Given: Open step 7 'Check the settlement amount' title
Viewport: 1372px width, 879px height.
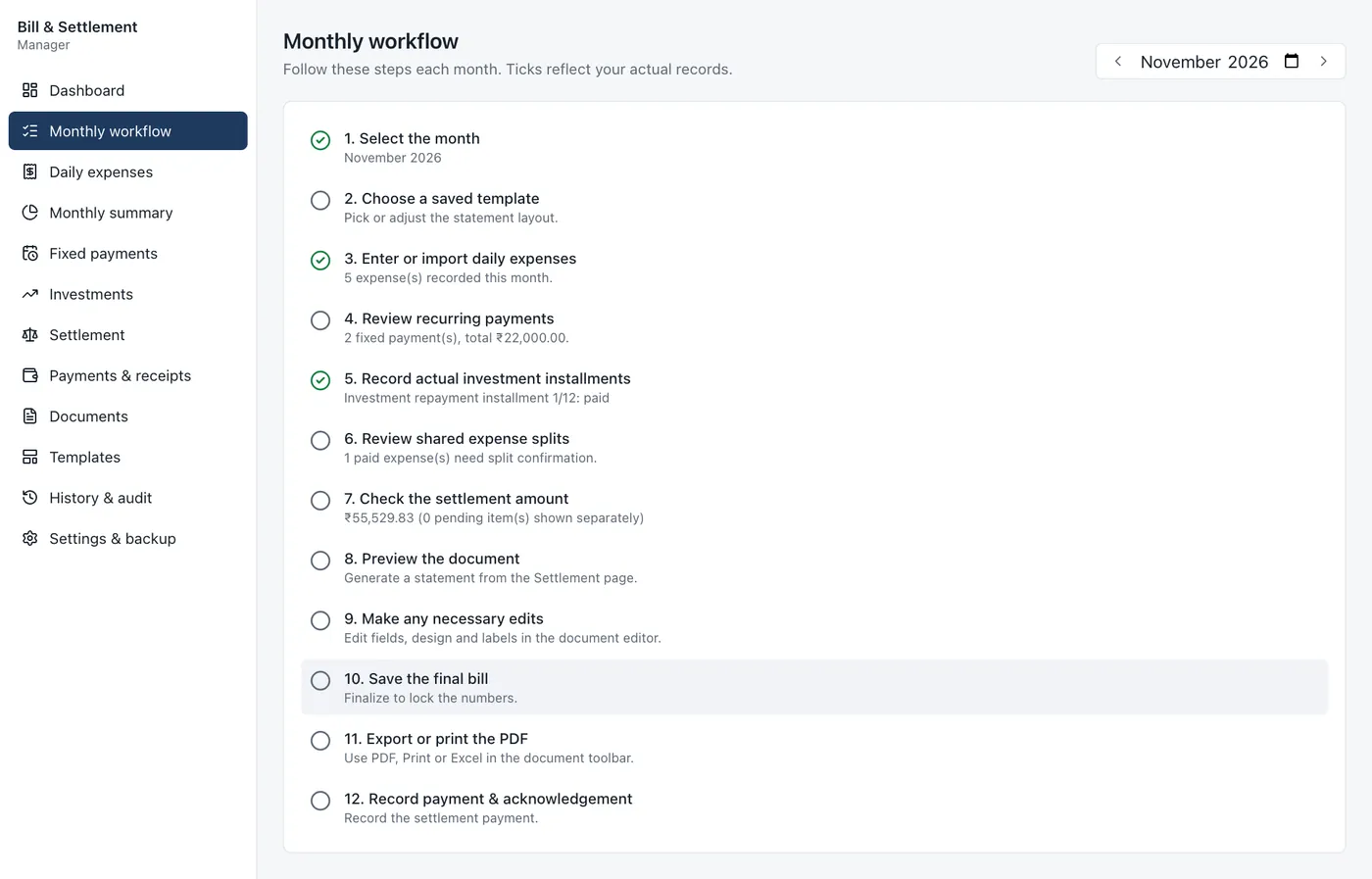Looking at the screenshot, I should [x=456, y=499].
